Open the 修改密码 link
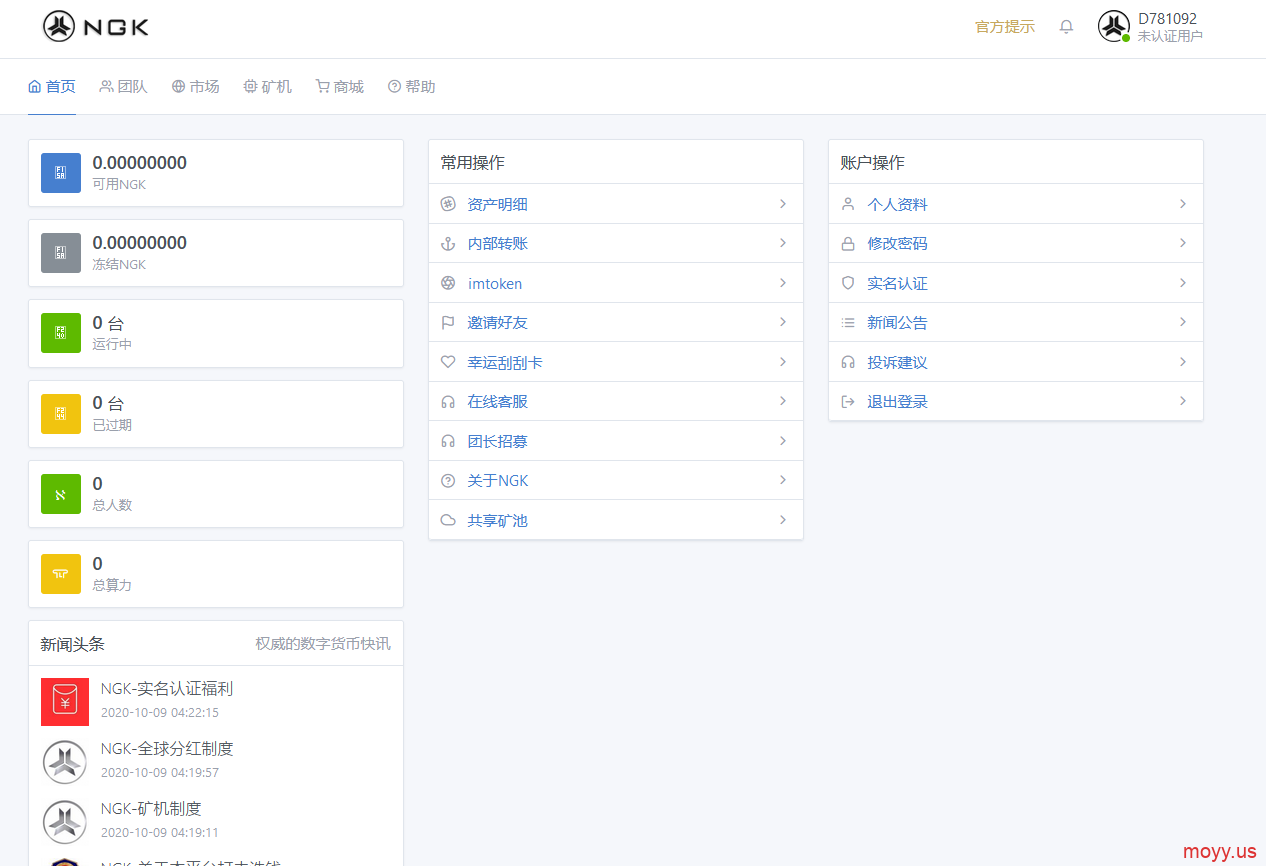 898,243
